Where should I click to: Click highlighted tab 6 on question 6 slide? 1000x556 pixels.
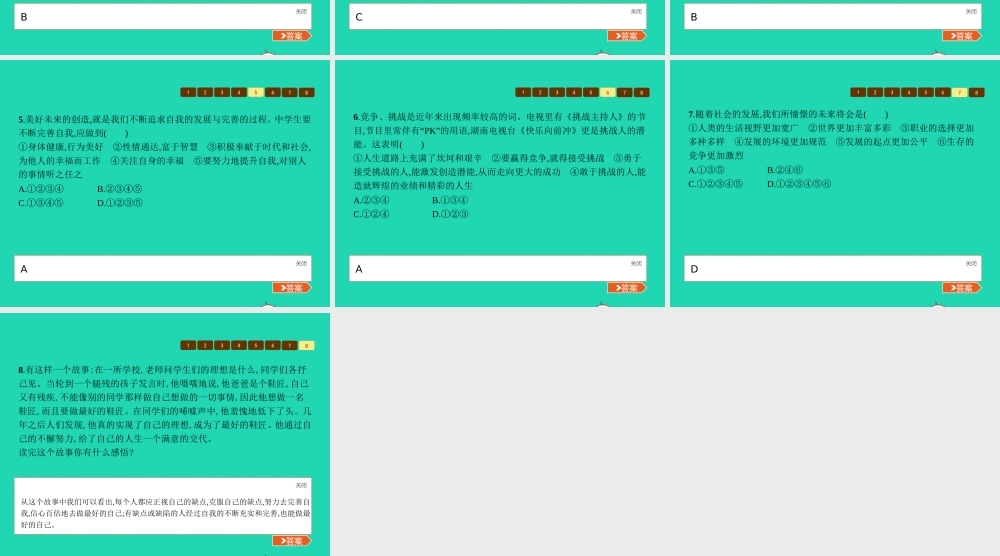pyautogui.click(x=607, y=92)
